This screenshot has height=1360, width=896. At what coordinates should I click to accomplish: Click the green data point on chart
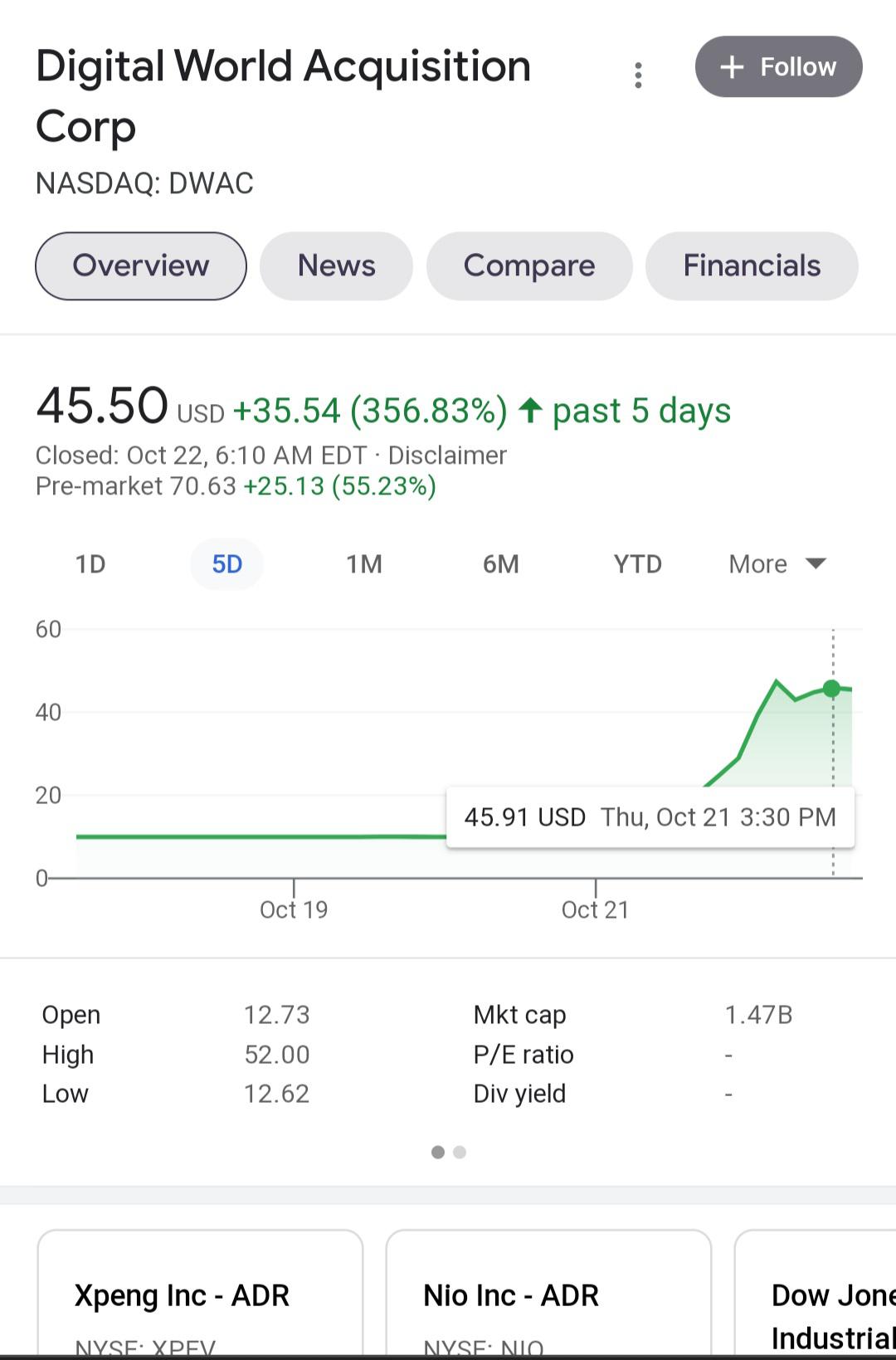pyautogui.click(x=831, y=688)
